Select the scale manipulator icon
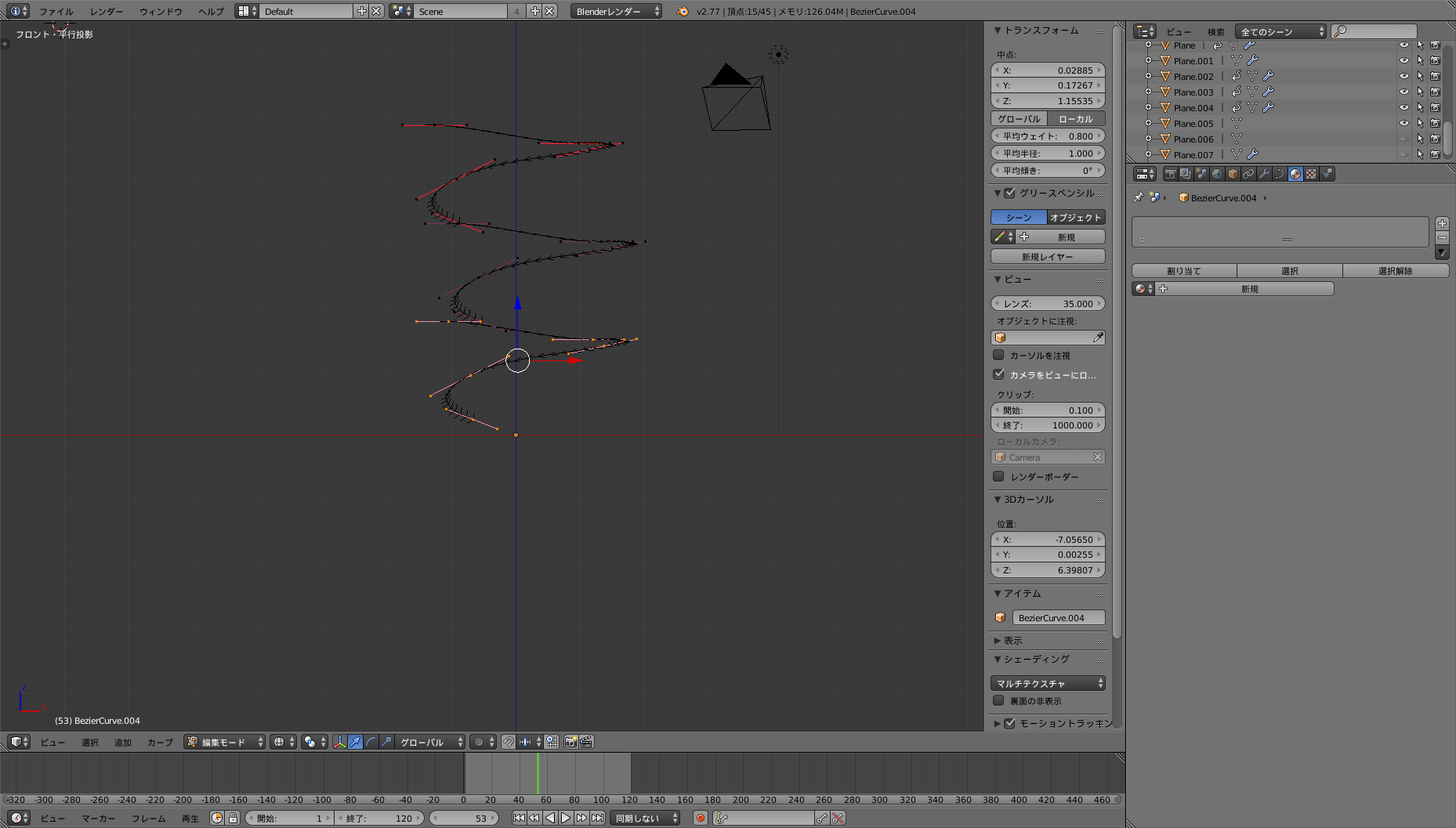1456x828 pixels. tap(386, 742)
